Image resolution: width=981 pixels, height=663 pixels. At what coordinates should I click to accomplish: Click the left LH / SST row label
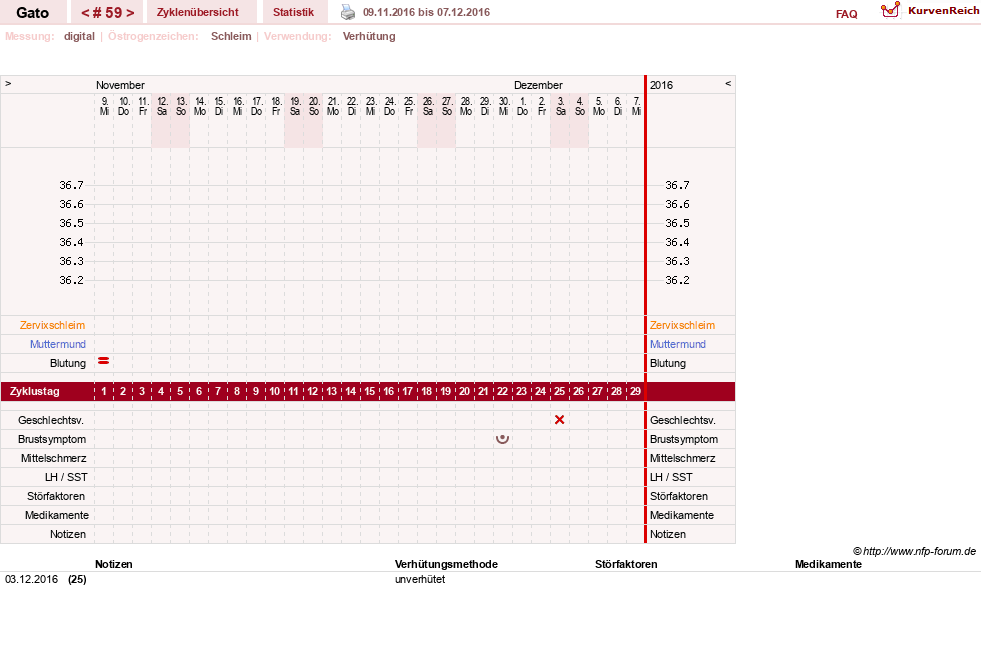click(x=66, y=477)
